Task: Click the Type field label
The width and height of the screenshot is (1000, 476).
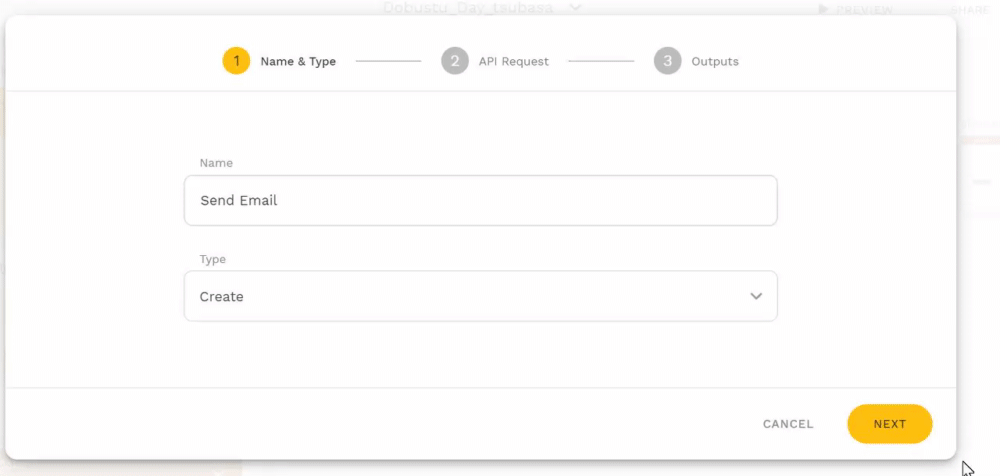Action: (x=213, y=259)
